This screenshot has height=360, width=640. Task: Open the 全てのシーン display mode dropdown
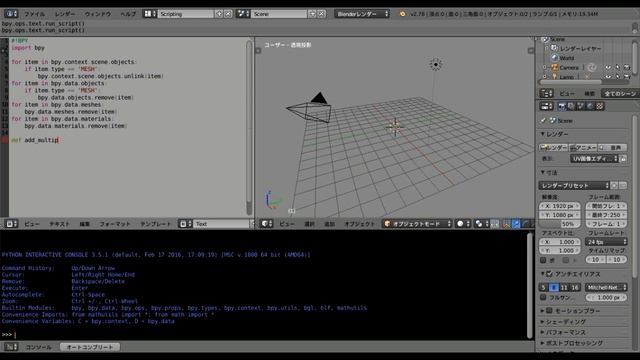[x=620, y=93]
